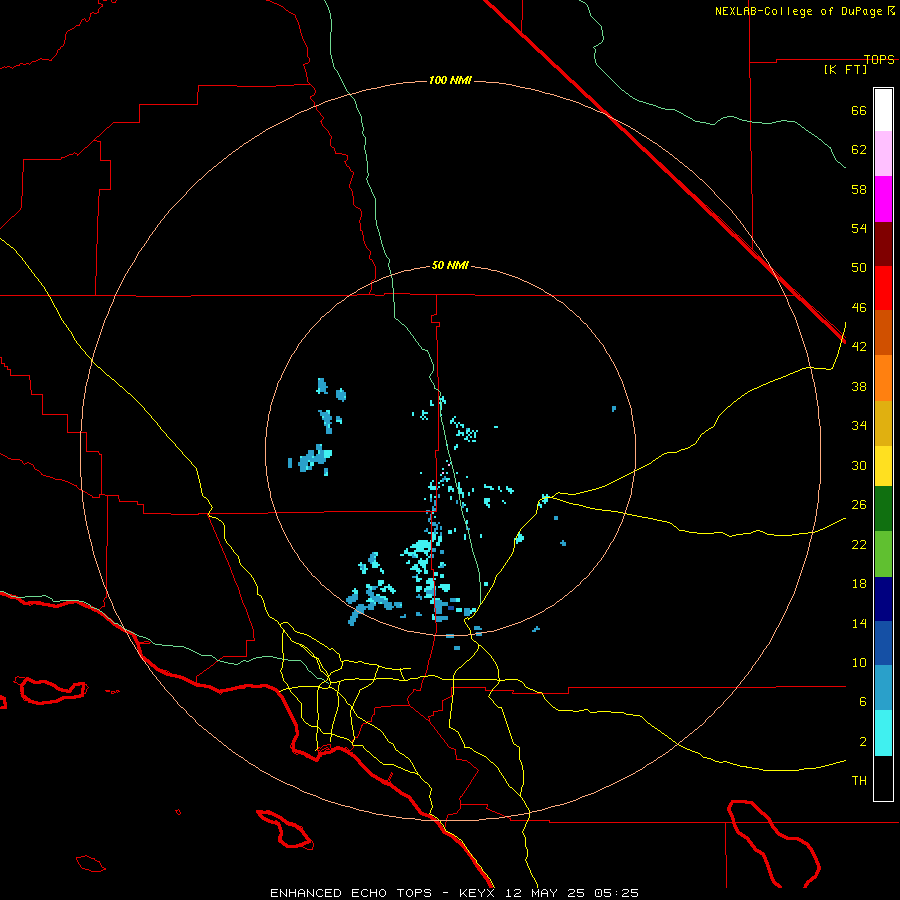
Task: Click the legend value 10
Action: (x=859, y=663)
